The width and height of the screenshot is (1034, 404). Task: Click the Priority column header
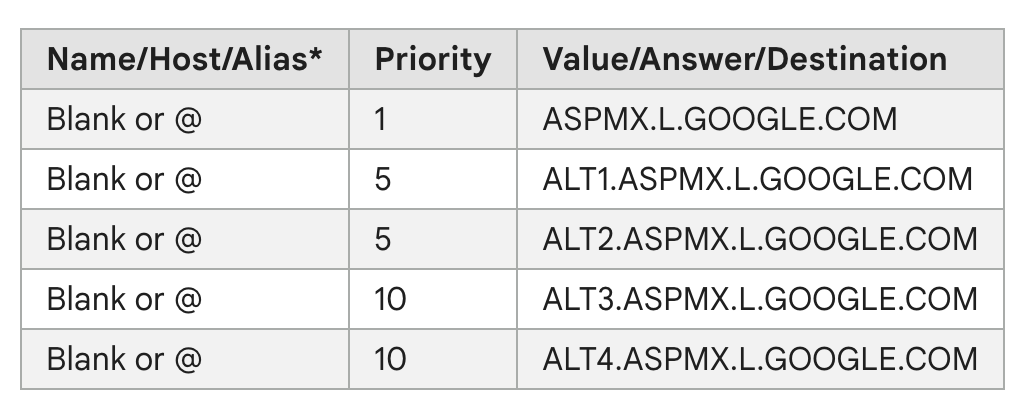click(433, 59)
